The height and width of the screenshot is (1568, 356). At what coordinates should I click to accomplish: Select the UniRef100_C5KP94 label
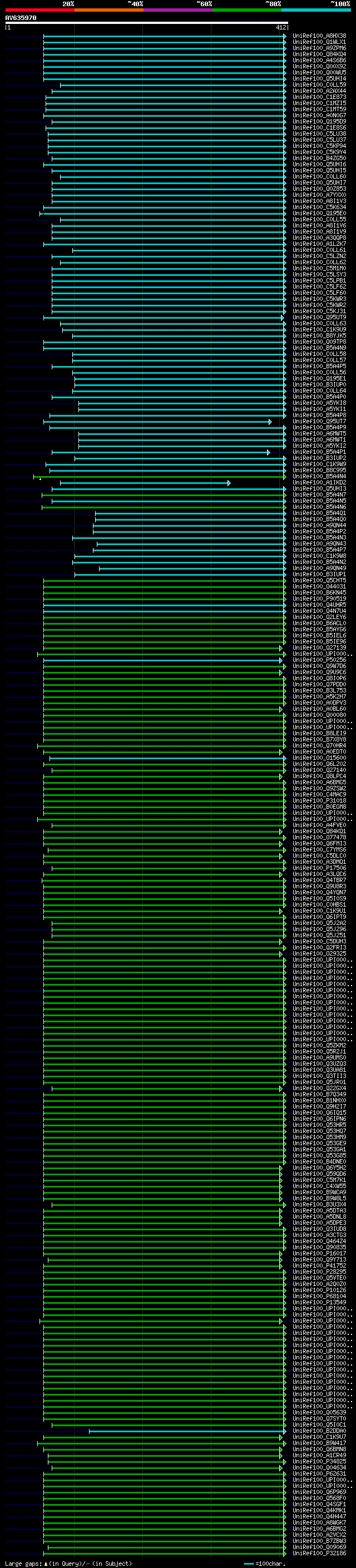(x=319, y=146)
